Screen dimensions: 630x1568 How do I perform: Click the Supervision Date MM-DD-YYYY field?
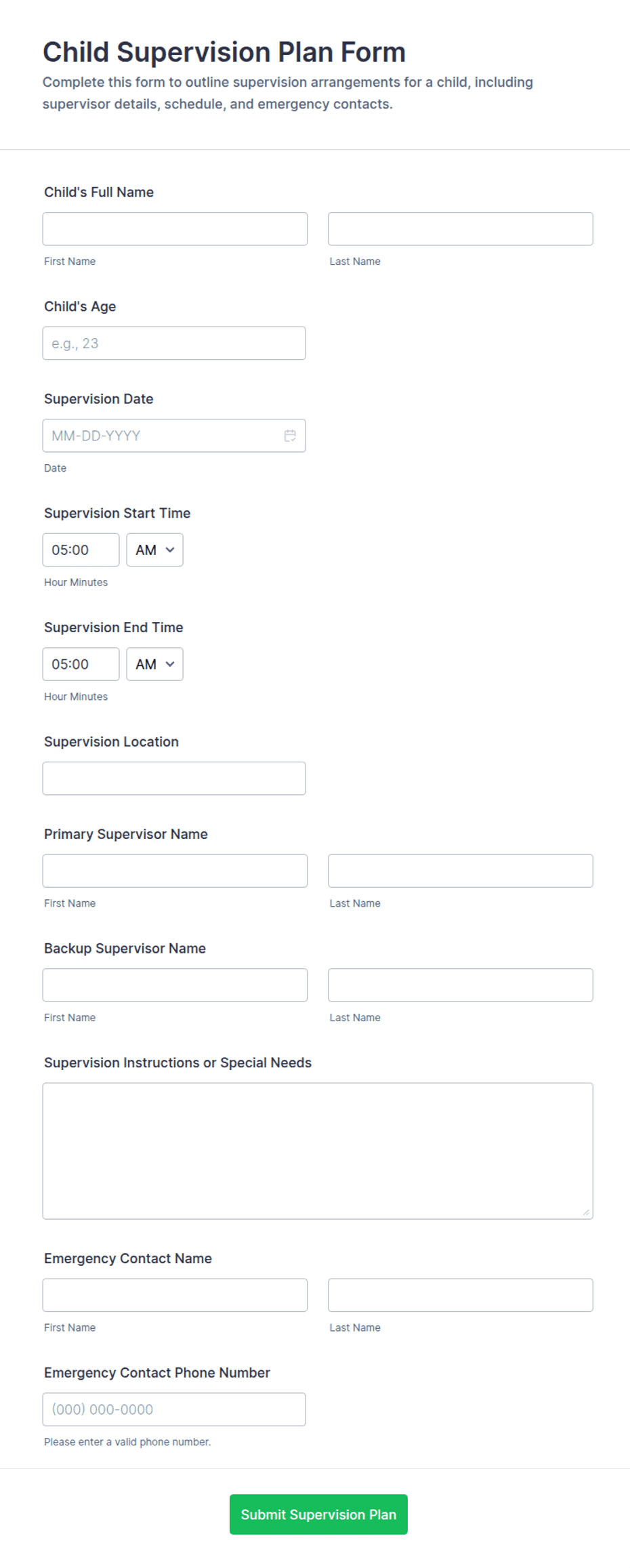[174, 436]
